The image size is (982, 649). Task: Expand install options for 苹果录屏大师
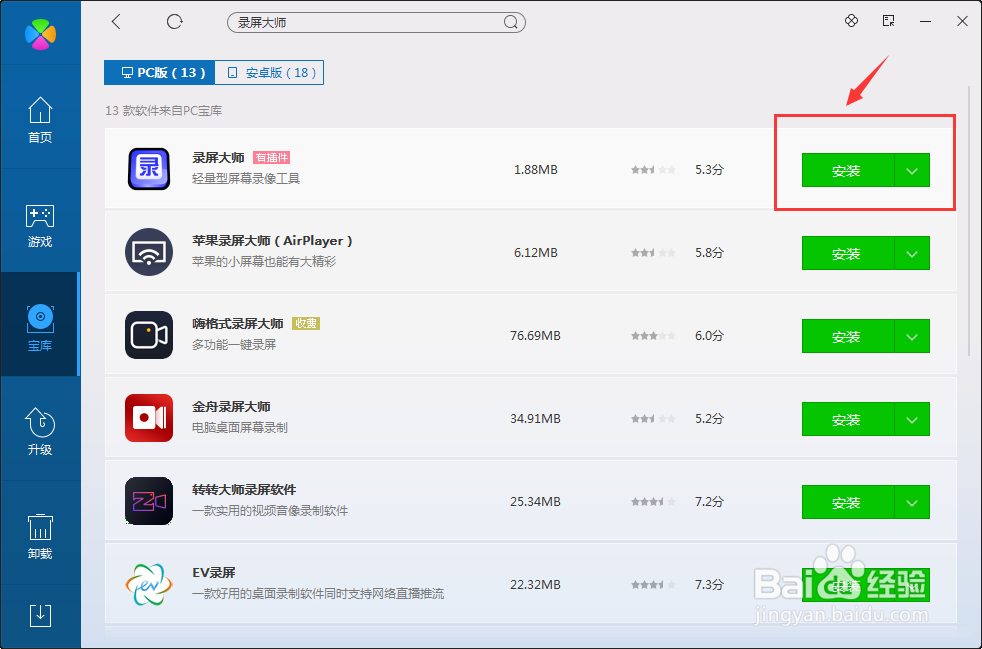pyautogui.click(x=912, y=254)
